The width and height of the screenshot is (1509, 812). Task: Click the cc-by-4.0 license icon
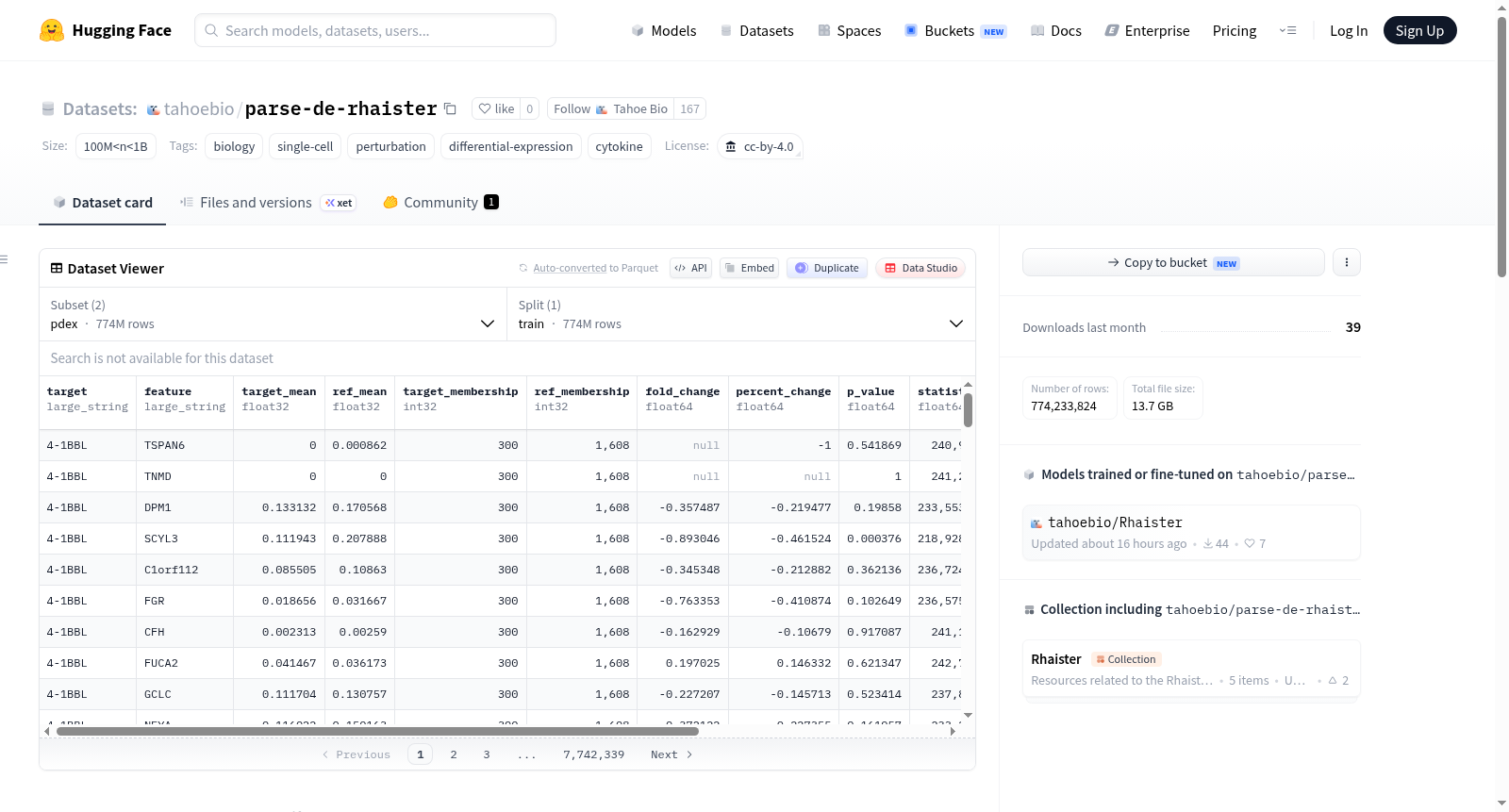pos(731,147)
